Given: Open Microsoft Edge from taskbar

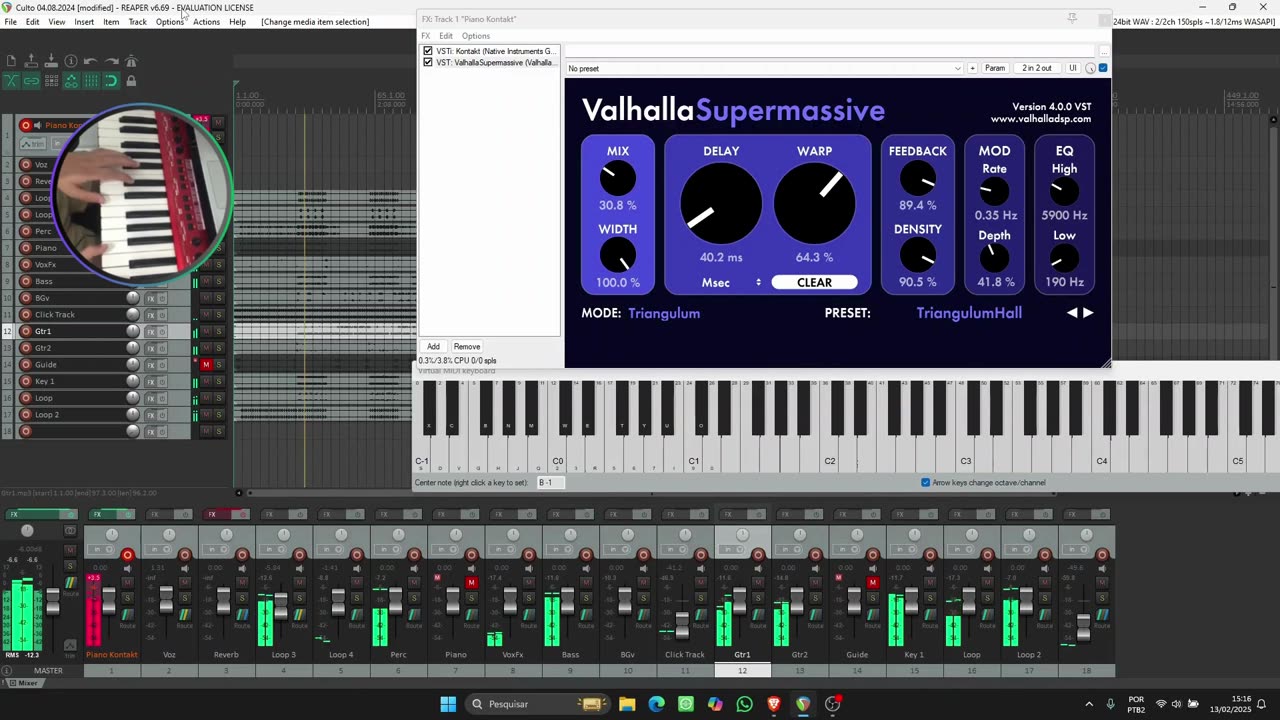Looking at the screenshot, I should coord(656,704).
